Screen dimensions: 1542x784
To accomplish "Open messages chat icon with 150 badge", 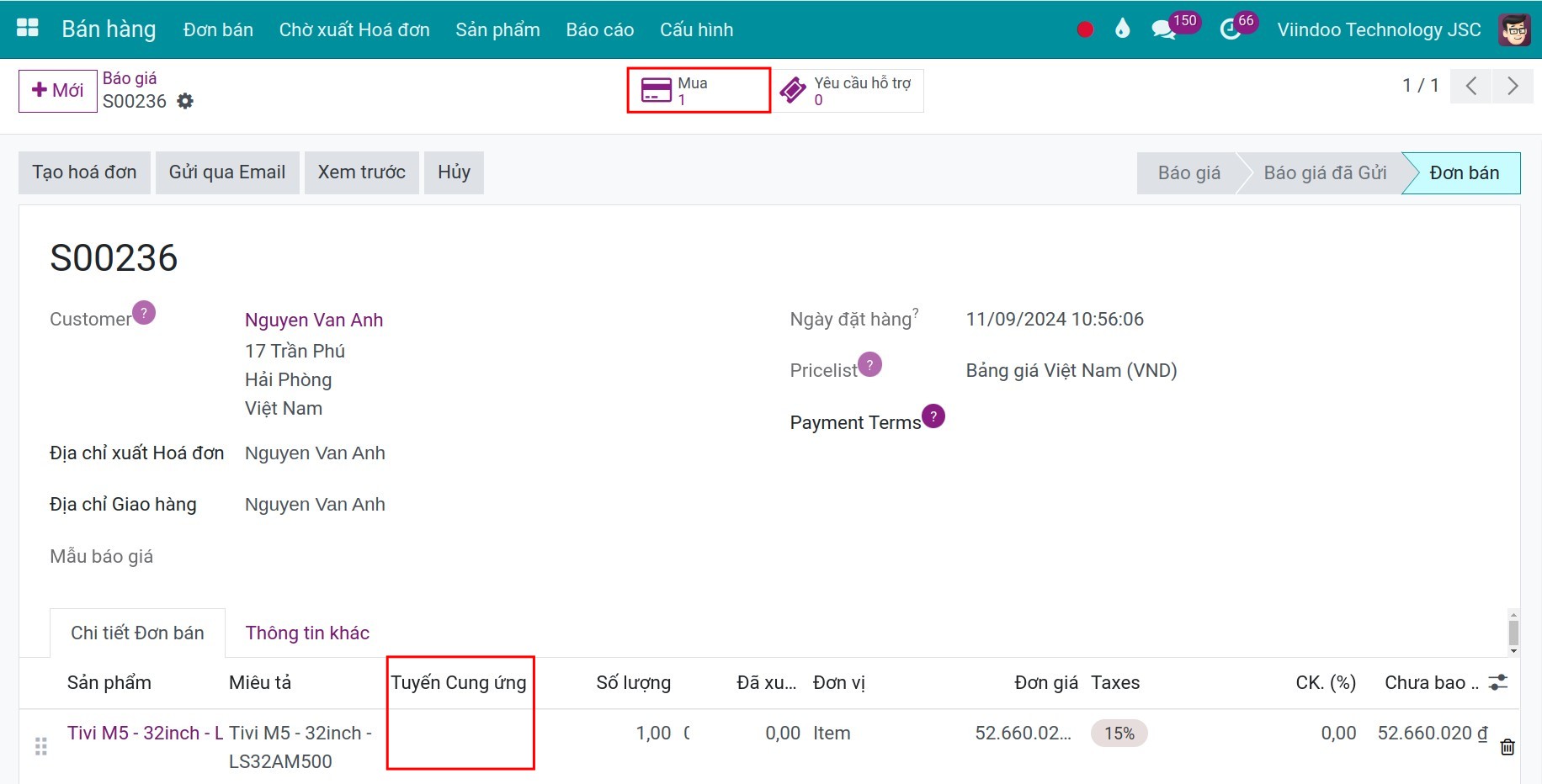I will (1164, 29).
